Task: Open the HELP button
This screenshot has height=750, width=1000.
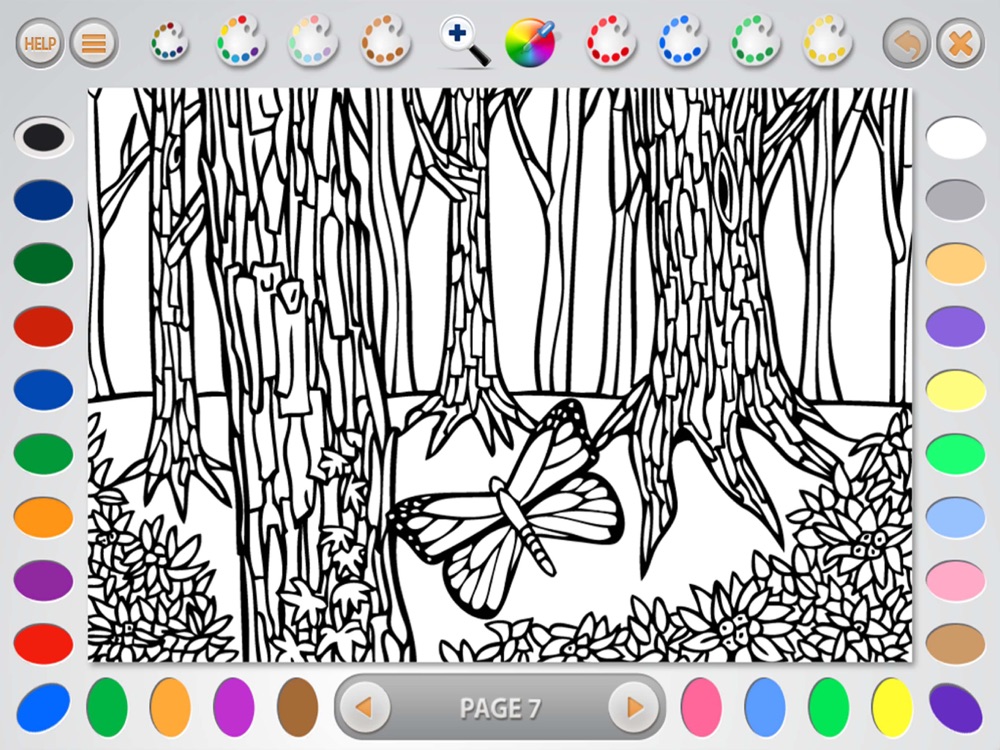Action: pos(40,43)
